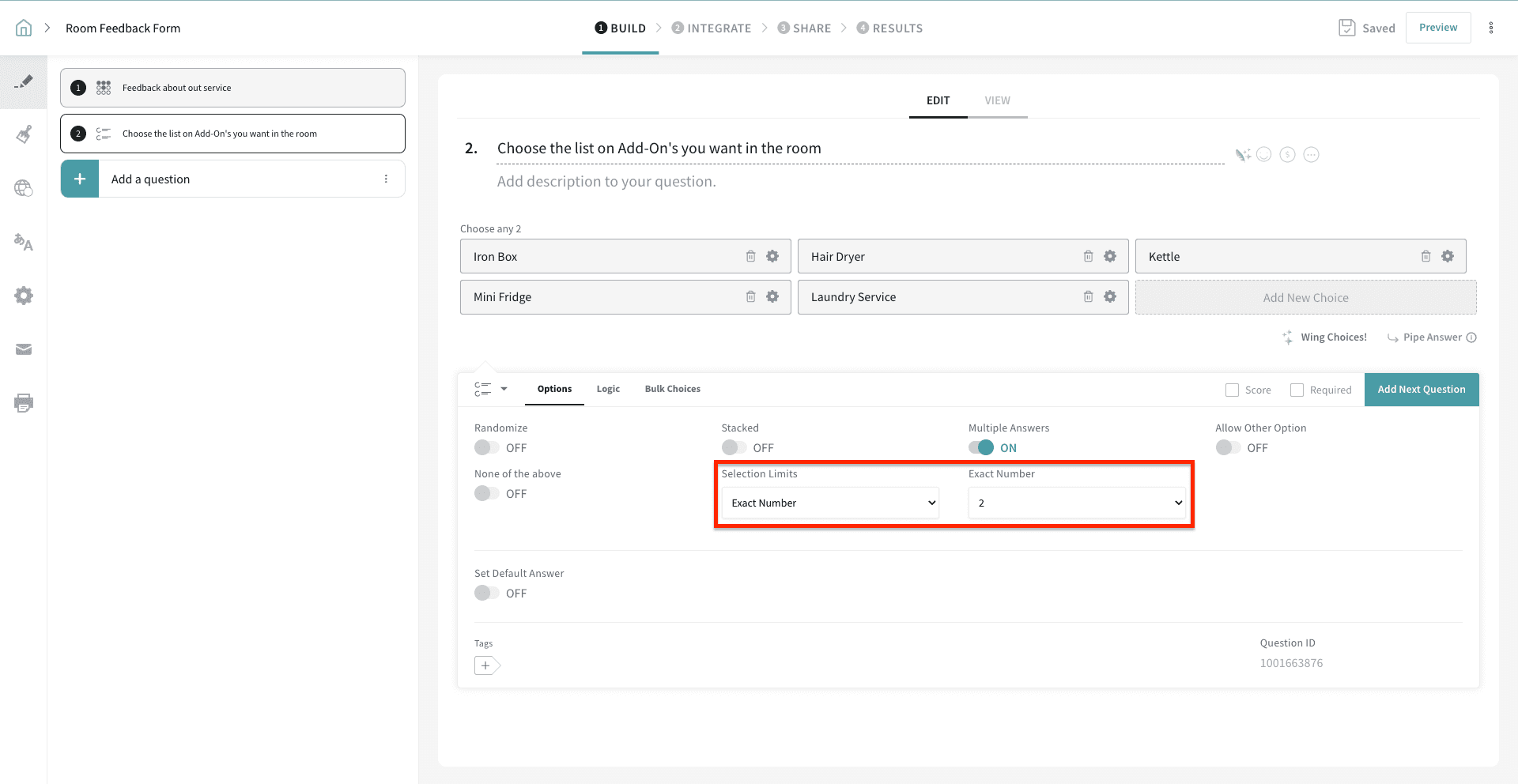
Task: Click the Preview button
Action: tap(1437, 28)
